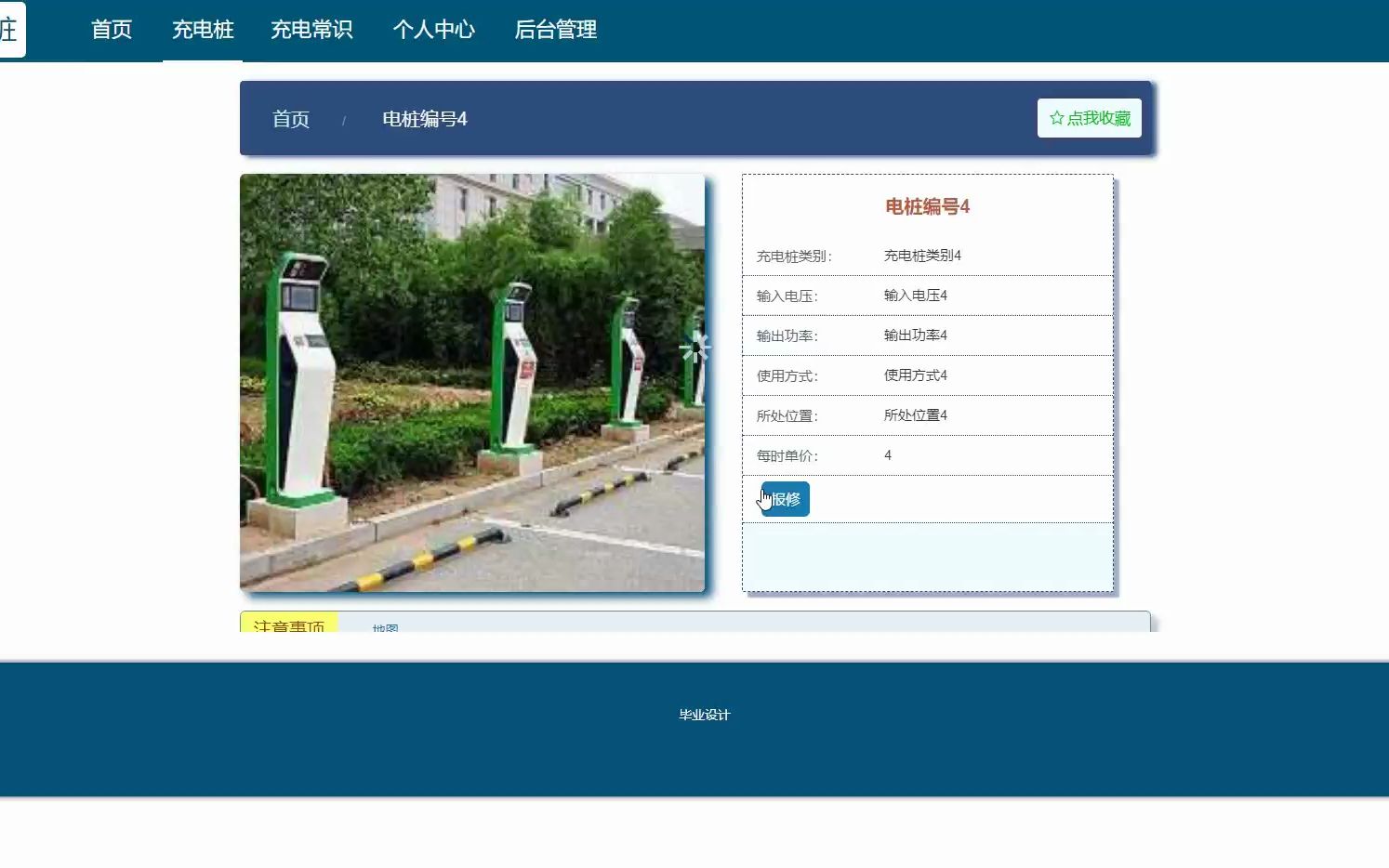
Task: Click the 输出功率4 value
Action: 916,335
